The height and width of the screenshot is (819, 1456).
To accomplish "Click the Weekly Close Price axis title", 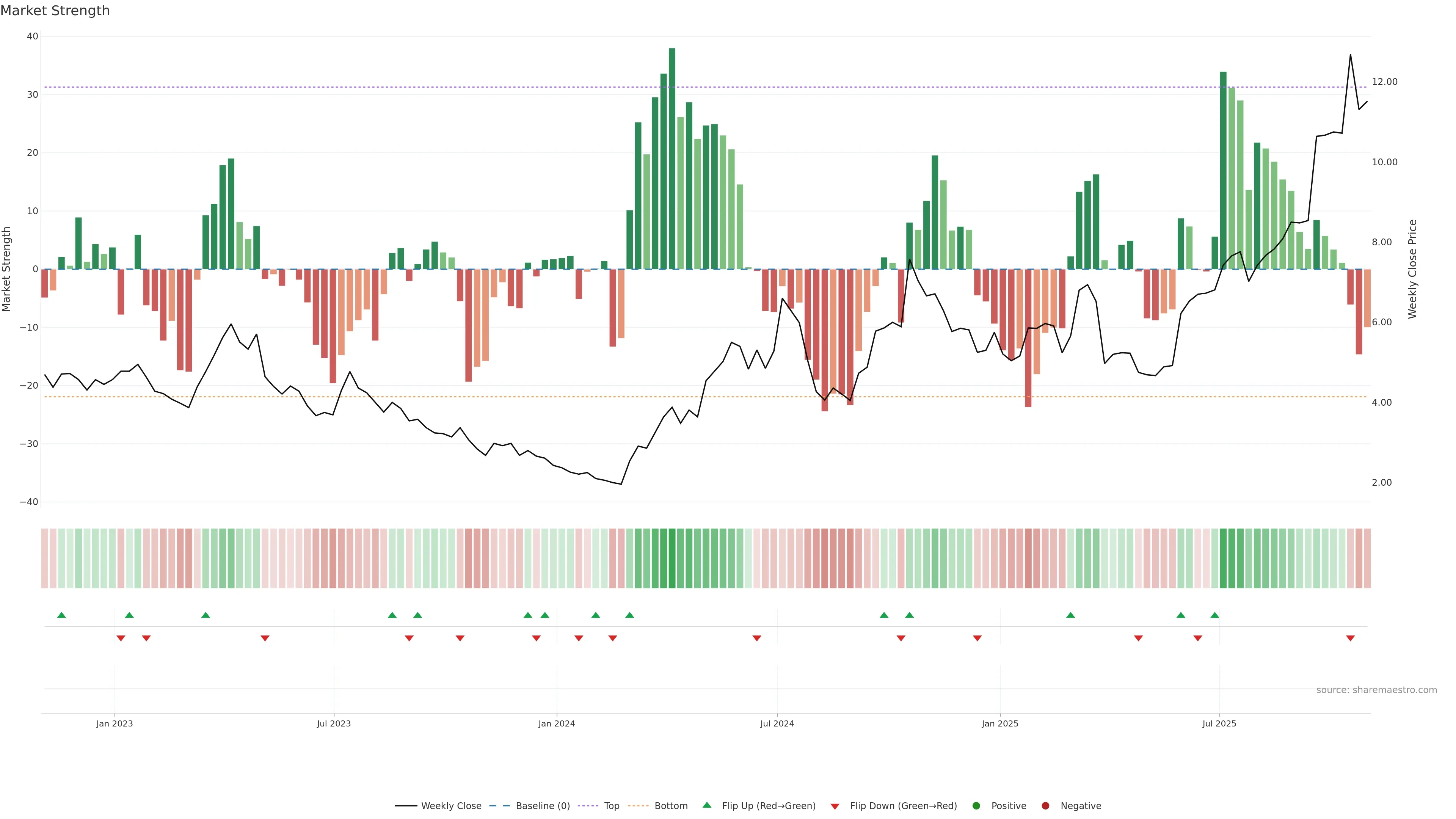I will coord(1412,269).
